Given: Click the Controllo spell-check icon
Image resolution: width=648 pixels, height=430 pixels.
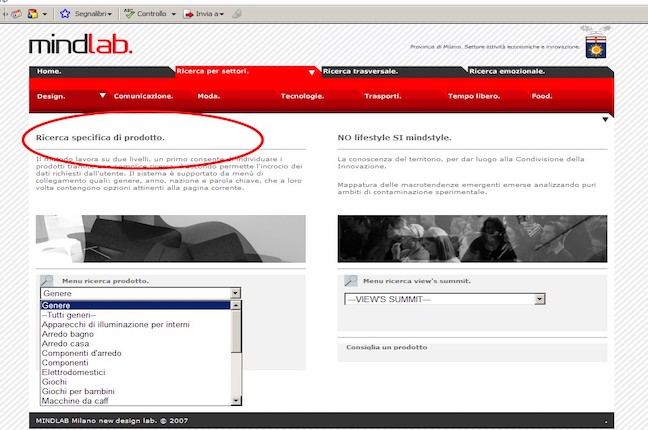Looking at the screenshot, I should click(x=129, y=14).
